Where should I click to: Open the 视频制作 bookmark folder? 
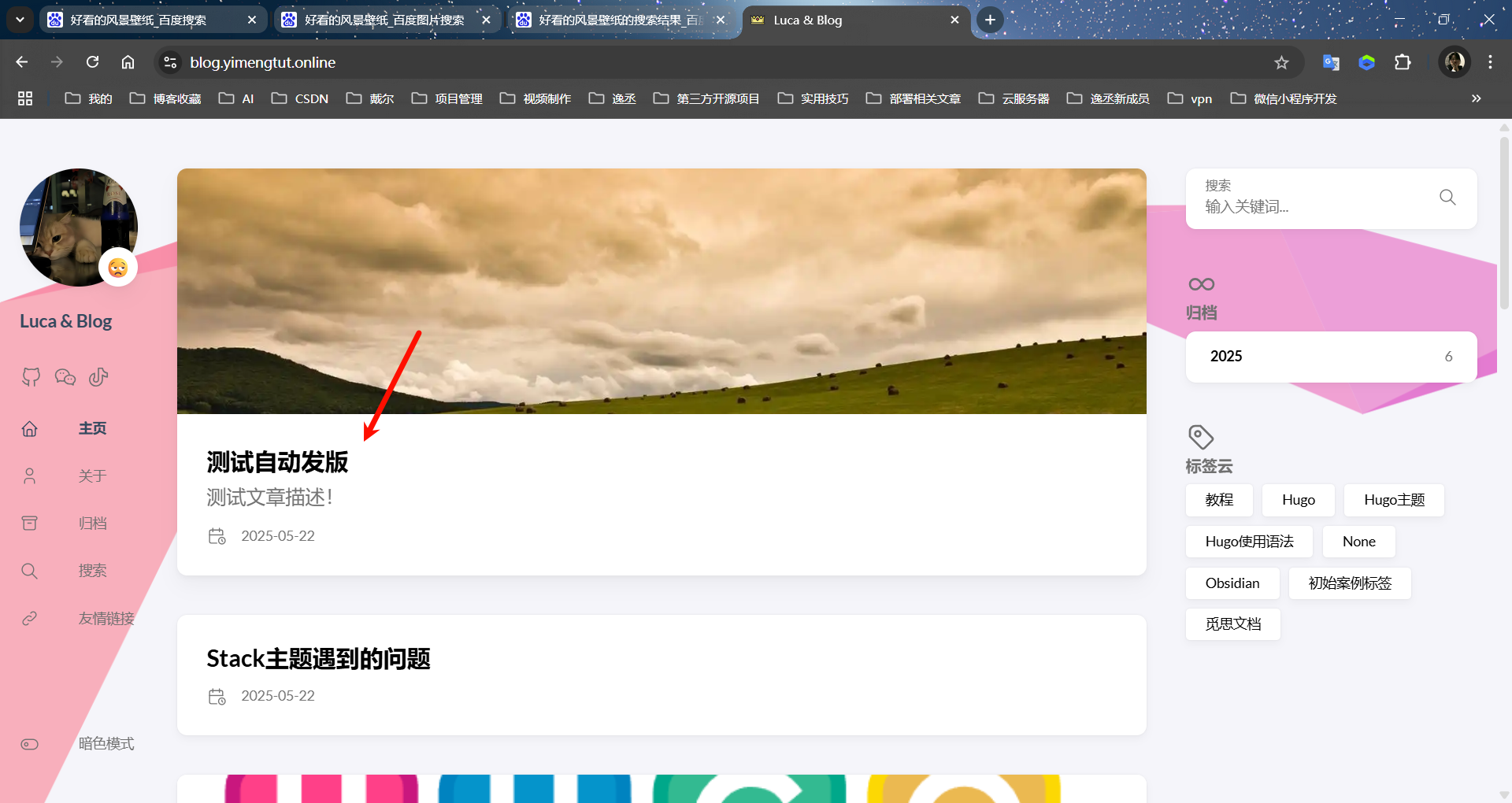535,98
